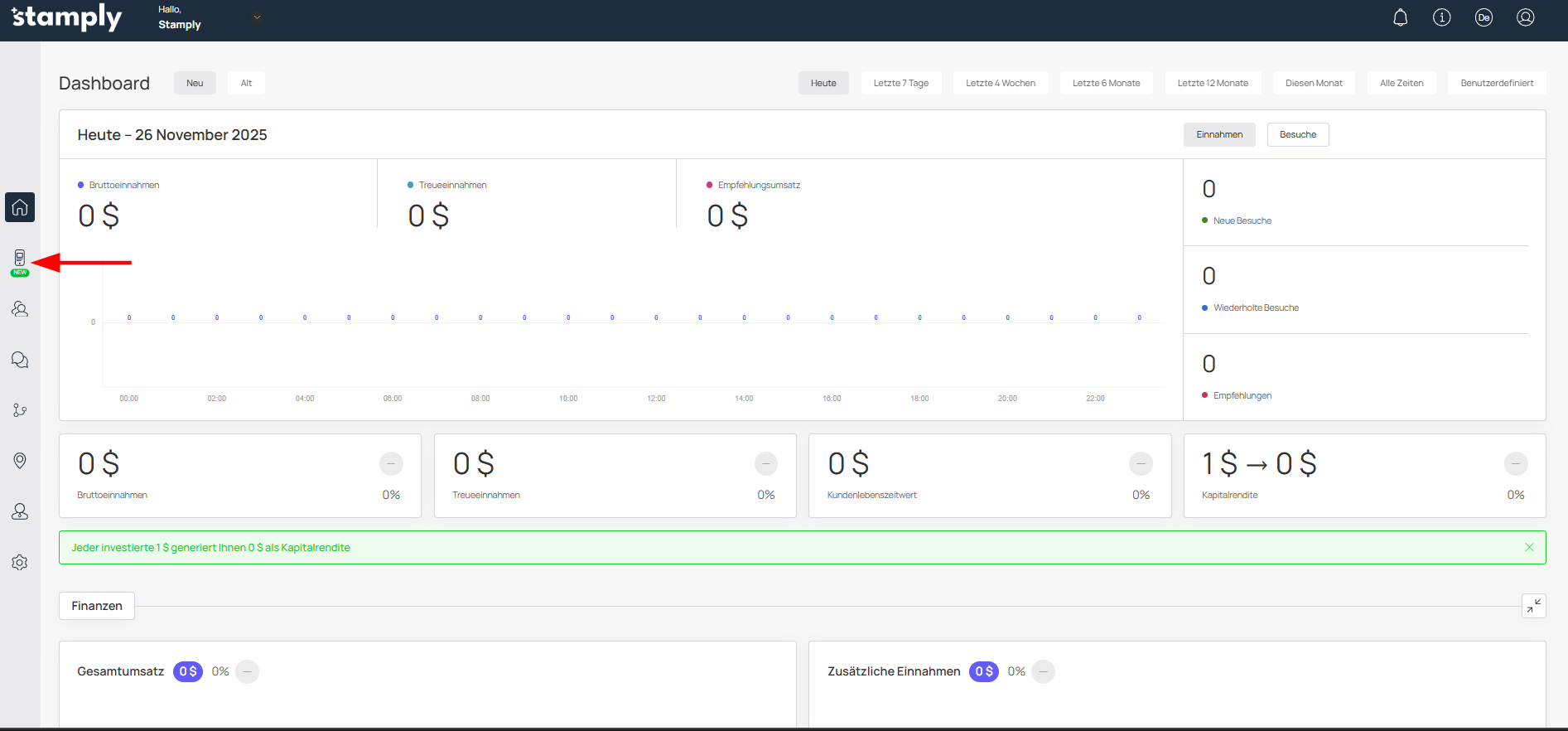Click the info icon in header
This screenshot has height=731, width=1568.
click(1441, 17)
